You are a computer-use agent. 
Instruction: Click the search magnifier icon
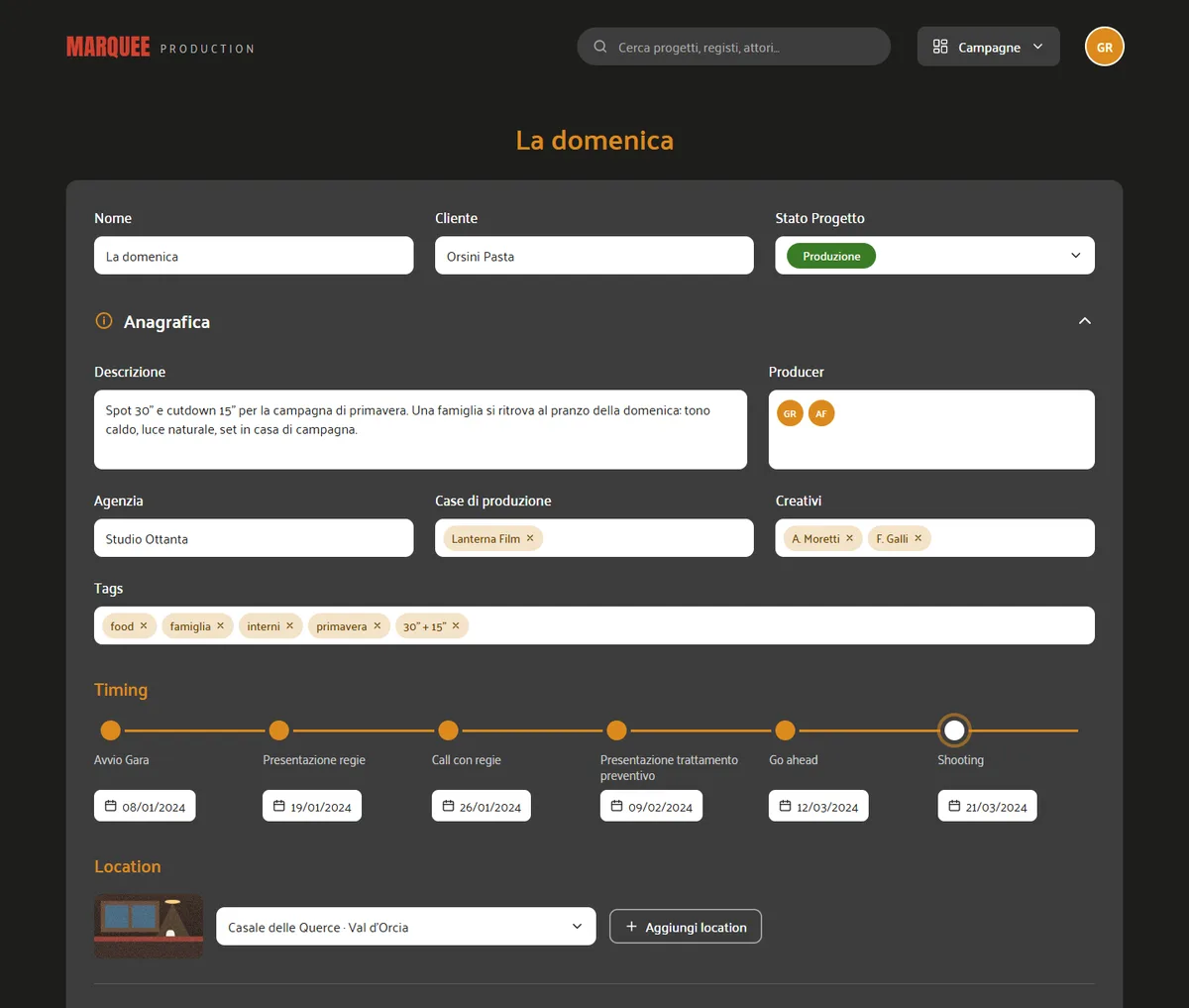point(600,47)
